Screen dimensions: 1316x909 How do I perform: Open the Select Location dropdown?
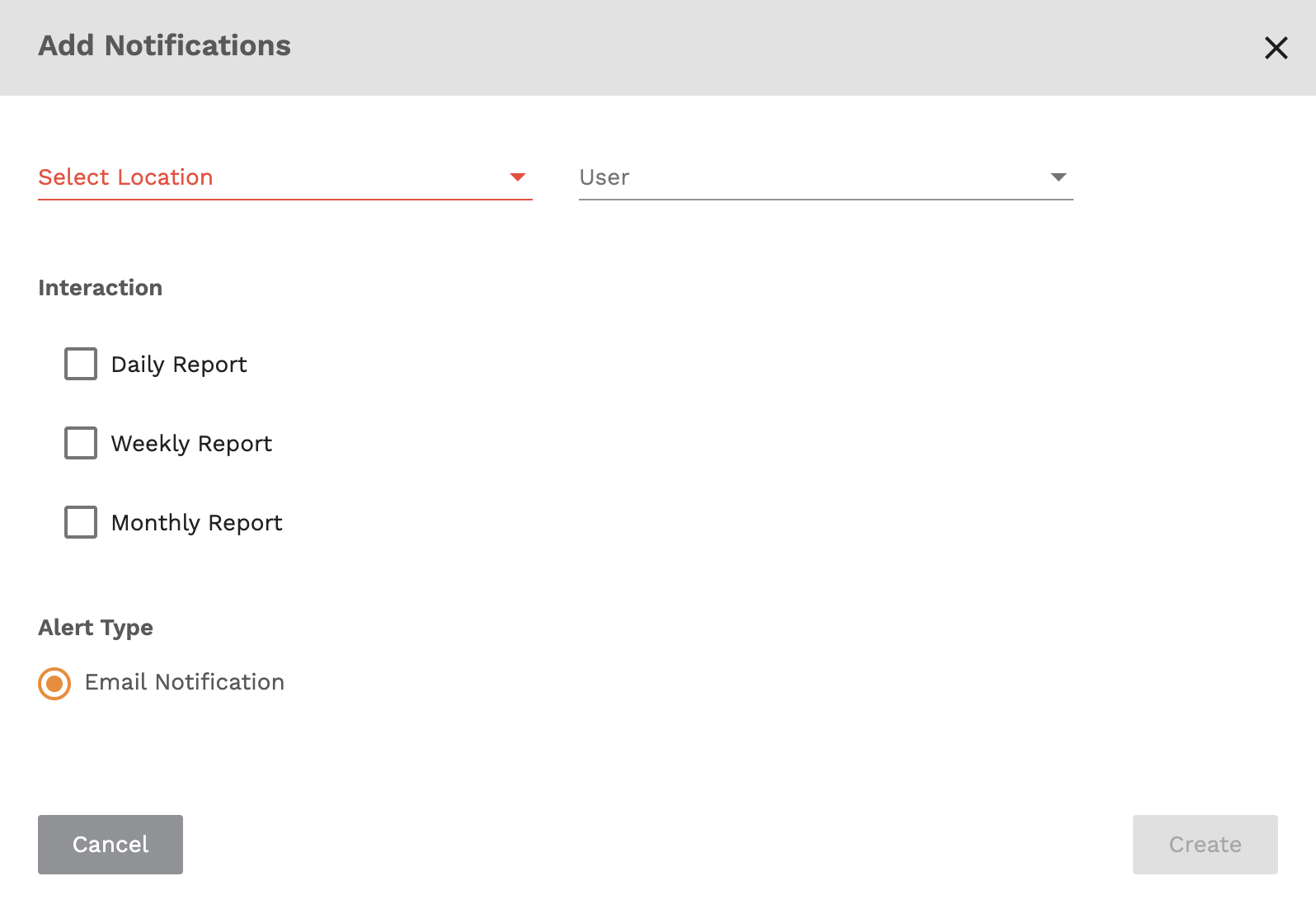click(x=285, y=177)
